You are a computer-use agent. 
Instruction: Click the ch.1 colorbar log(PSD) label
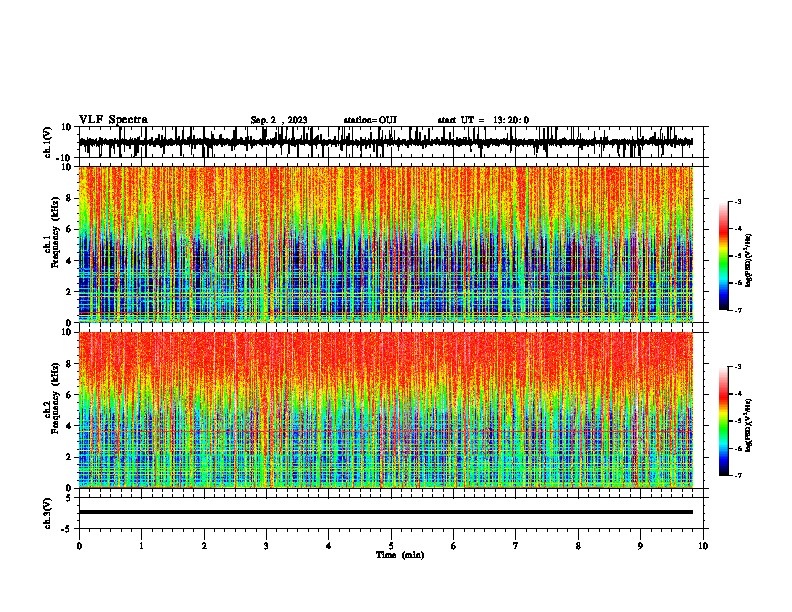(748, 261)
